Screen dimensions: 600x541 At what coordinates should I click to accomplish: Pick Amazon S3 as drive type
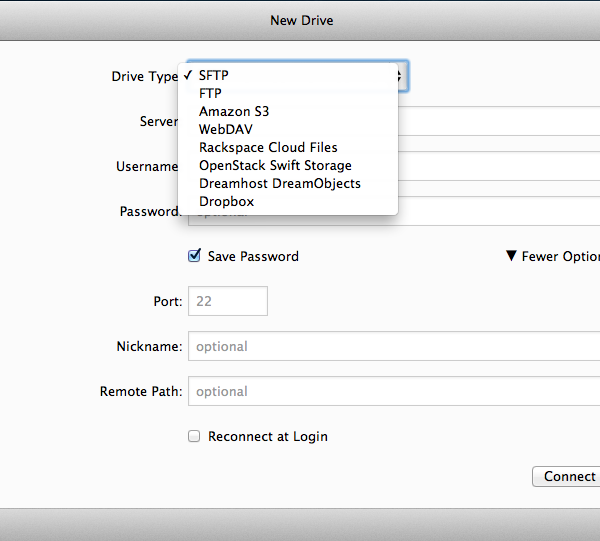(x=233, y=111)
